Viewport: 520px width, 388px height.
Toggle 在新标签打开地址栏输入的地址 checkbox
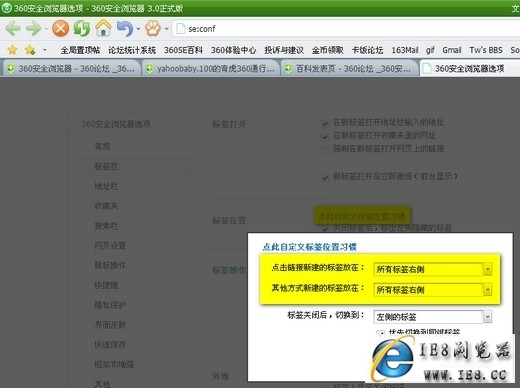coord(325,124)
